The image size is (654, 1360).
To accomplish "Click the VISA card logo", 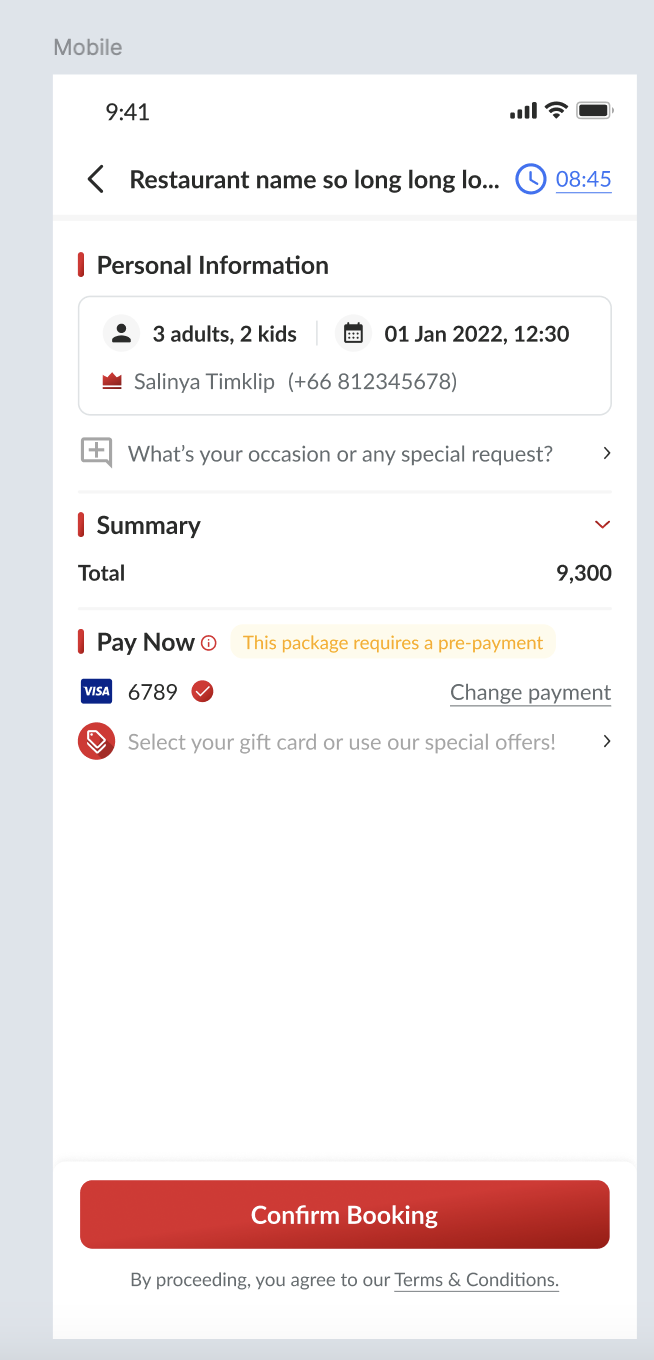I will click(96, 691).
